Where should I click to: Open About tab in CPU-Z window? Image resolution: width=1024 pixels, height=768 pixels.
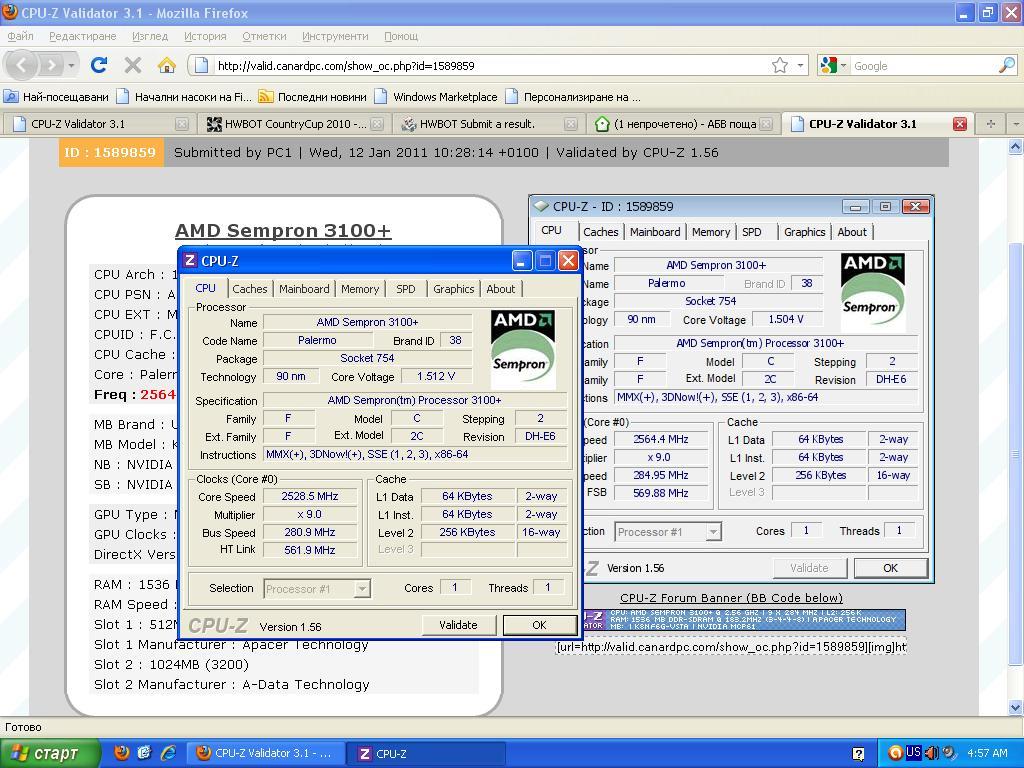point(500,289)
